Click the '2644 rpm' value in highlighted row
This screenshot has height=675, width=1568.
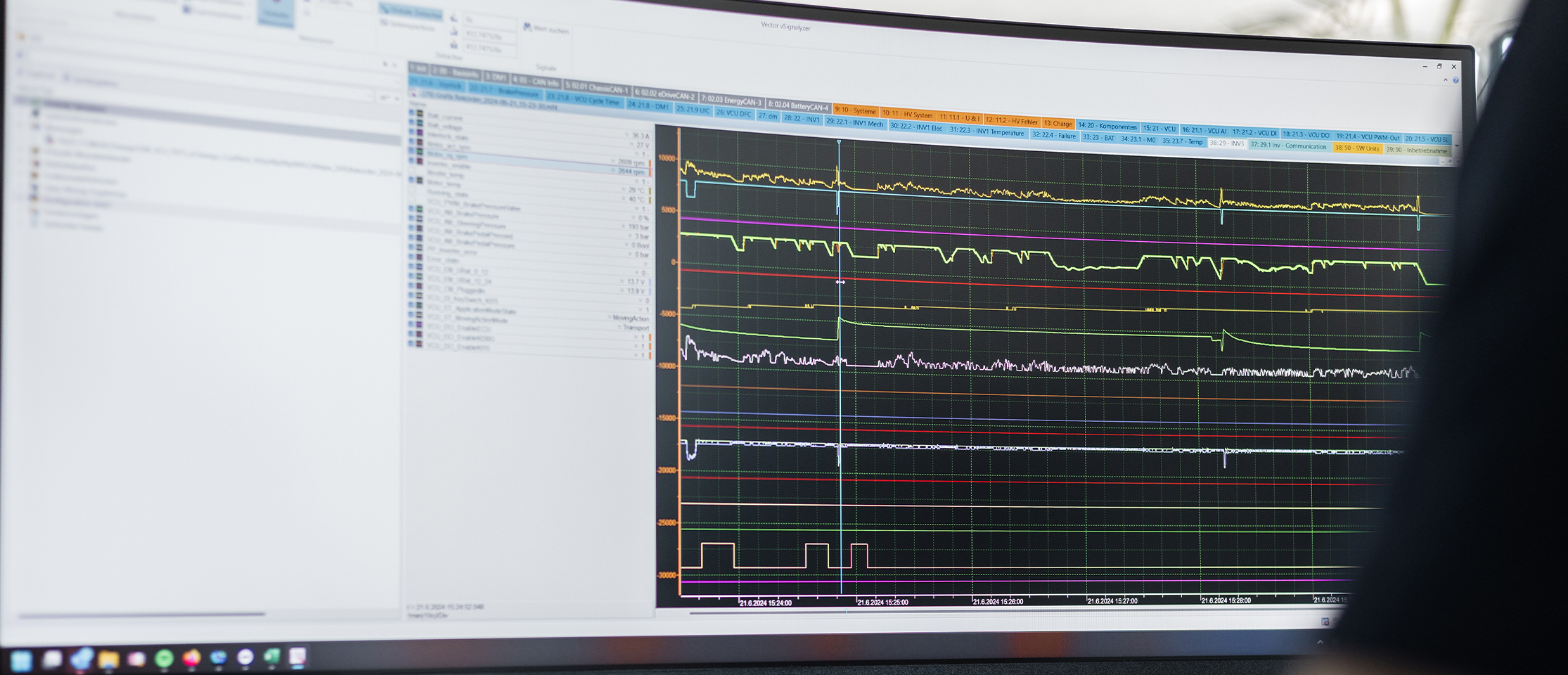click(x=631, y=172)
